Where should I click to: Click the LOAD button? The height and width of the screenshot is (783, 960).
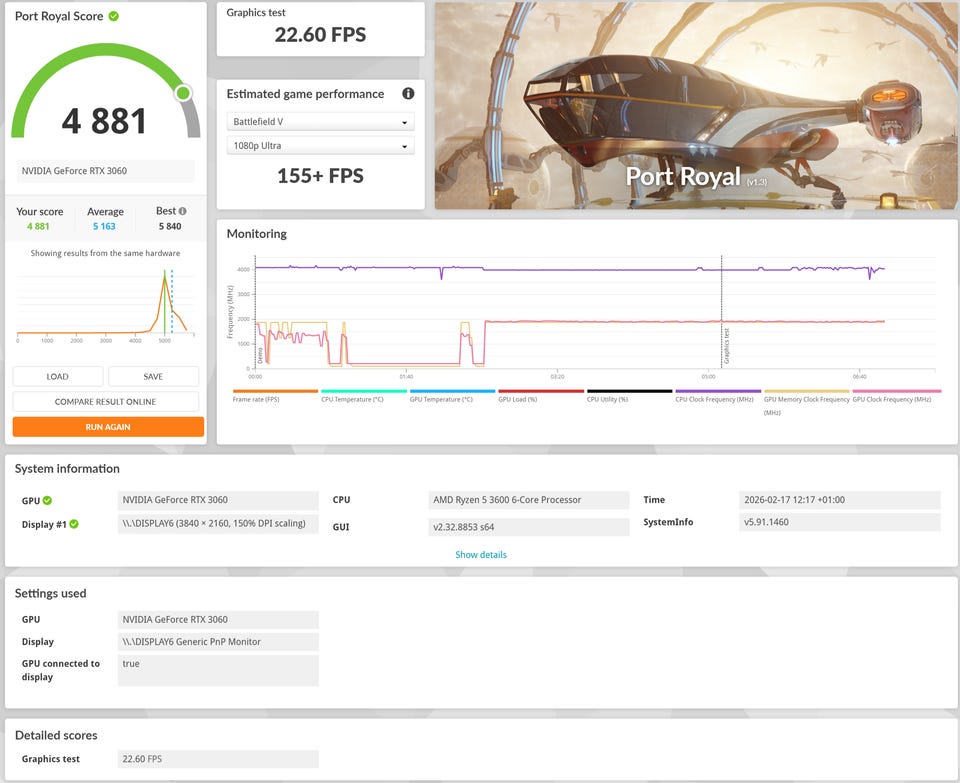58,377
